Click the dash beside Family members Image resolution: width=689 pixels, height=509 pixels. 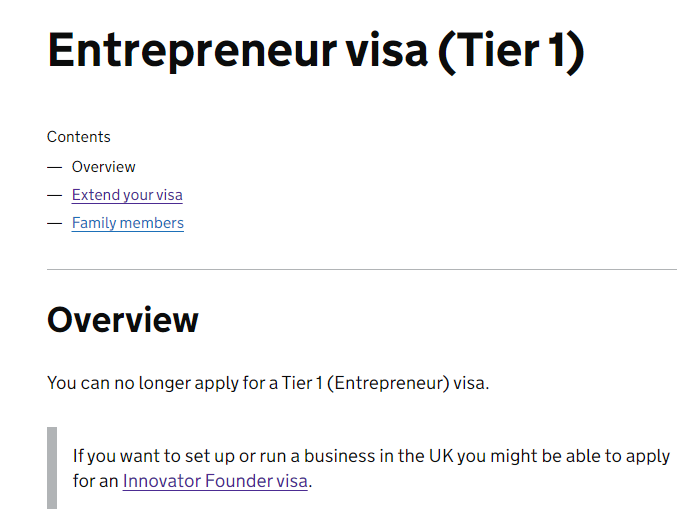[54, 223]
